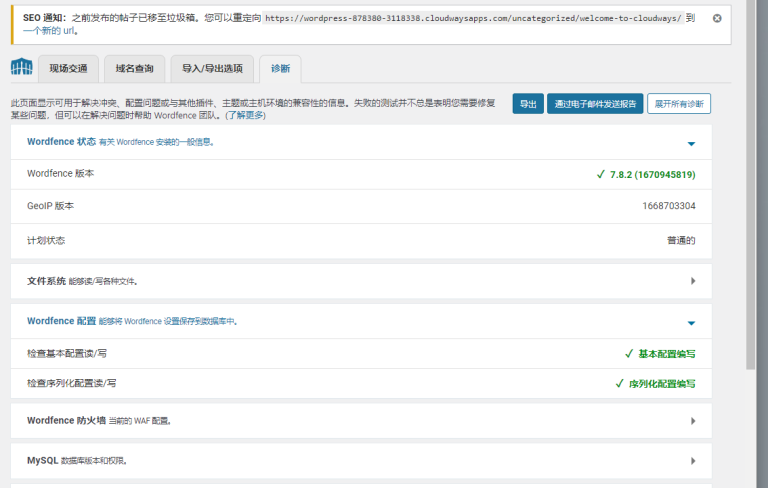
Task: Click the Wordfence 配置 heading
Action: (61, 321)
